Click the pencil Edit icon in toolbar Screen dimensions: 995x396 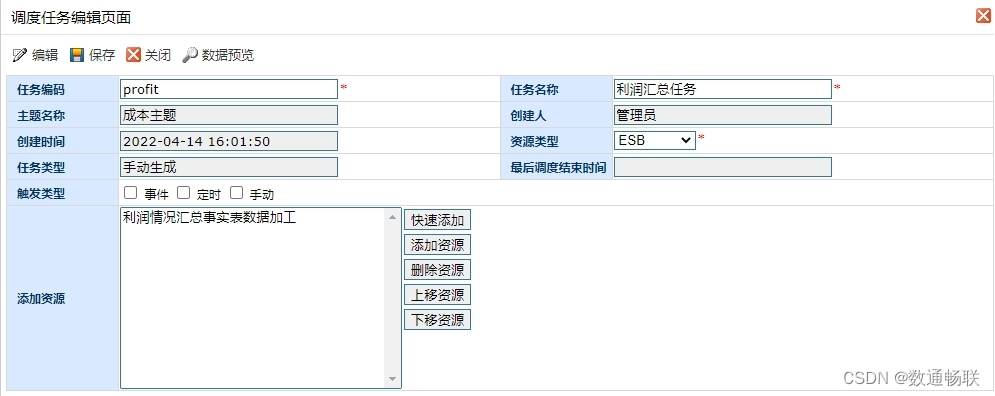tap(20, 55)
